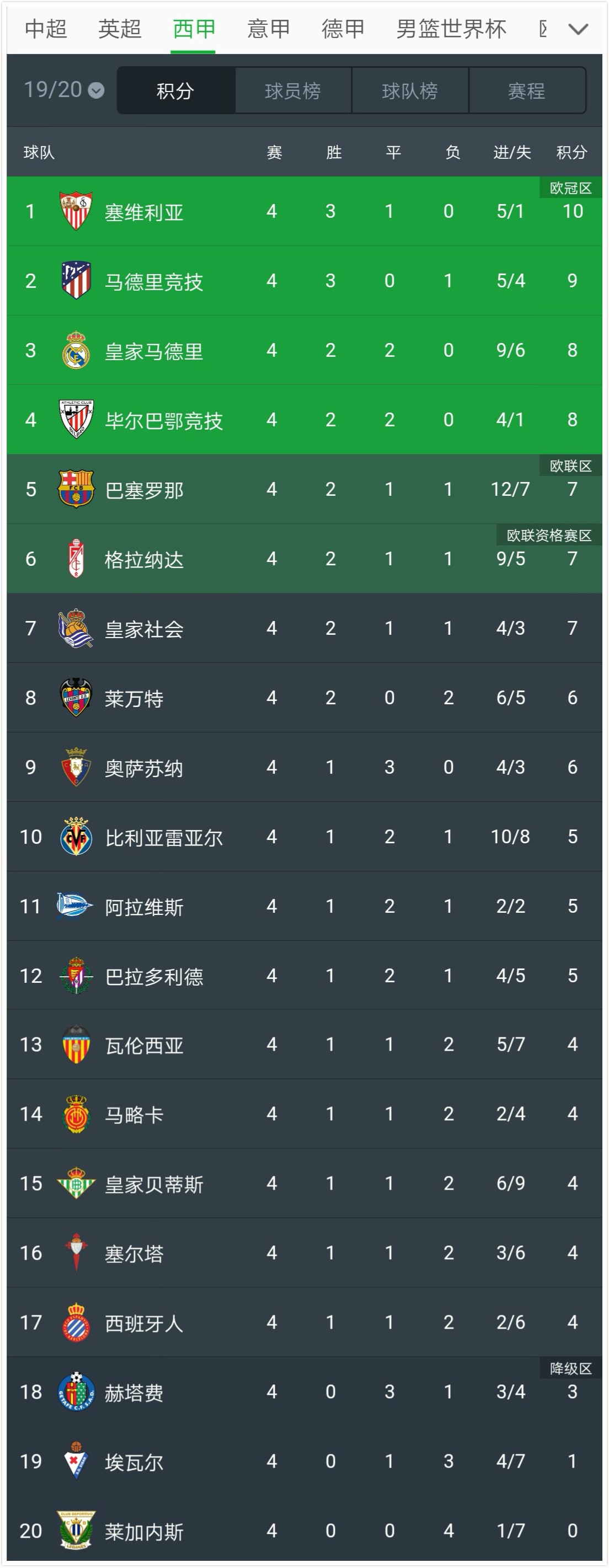Switch to the 英超 league tab
Image resolution: width=609 pixels, height=1568 pixels.
point(119,29)
